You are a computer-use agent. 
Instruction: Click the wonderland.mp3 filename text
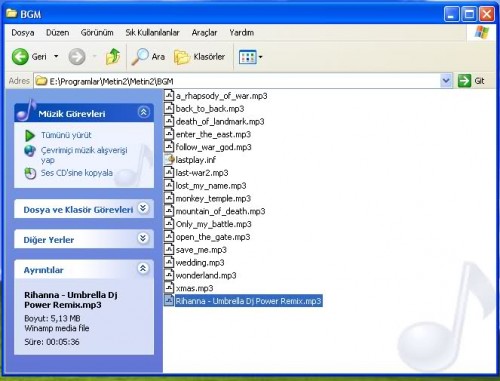(206, 275)
